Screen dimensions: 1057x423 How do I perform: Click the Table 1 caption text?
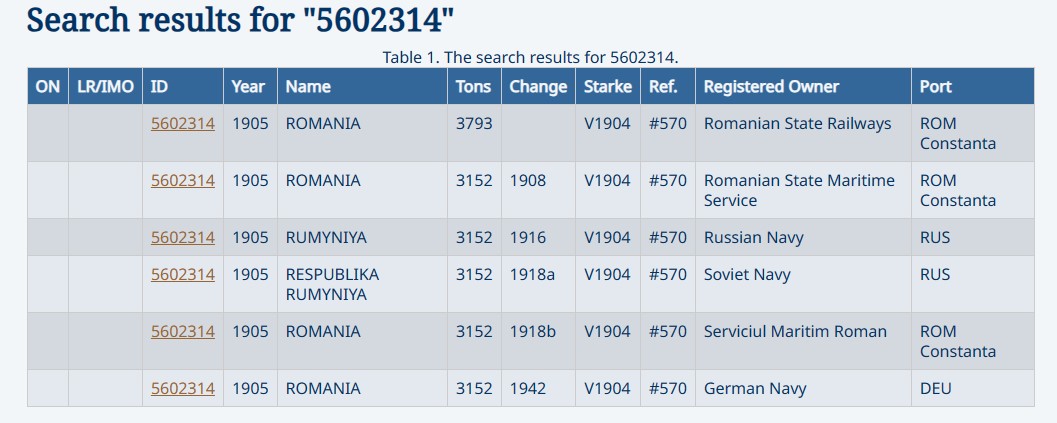tap(530, 57)
